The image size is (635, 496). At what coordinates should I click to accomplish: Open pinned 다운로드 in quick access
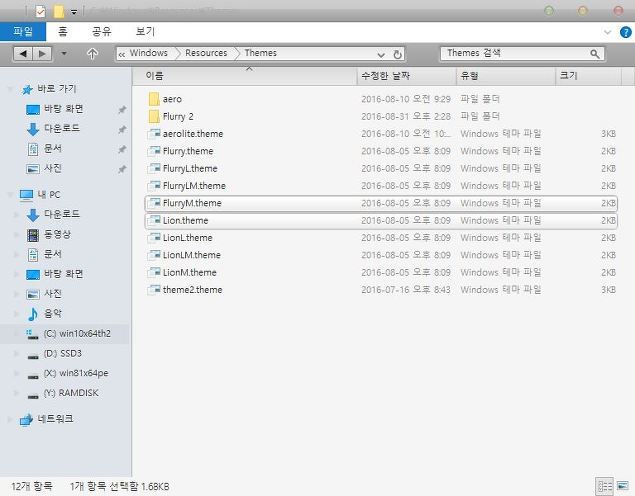62,128
